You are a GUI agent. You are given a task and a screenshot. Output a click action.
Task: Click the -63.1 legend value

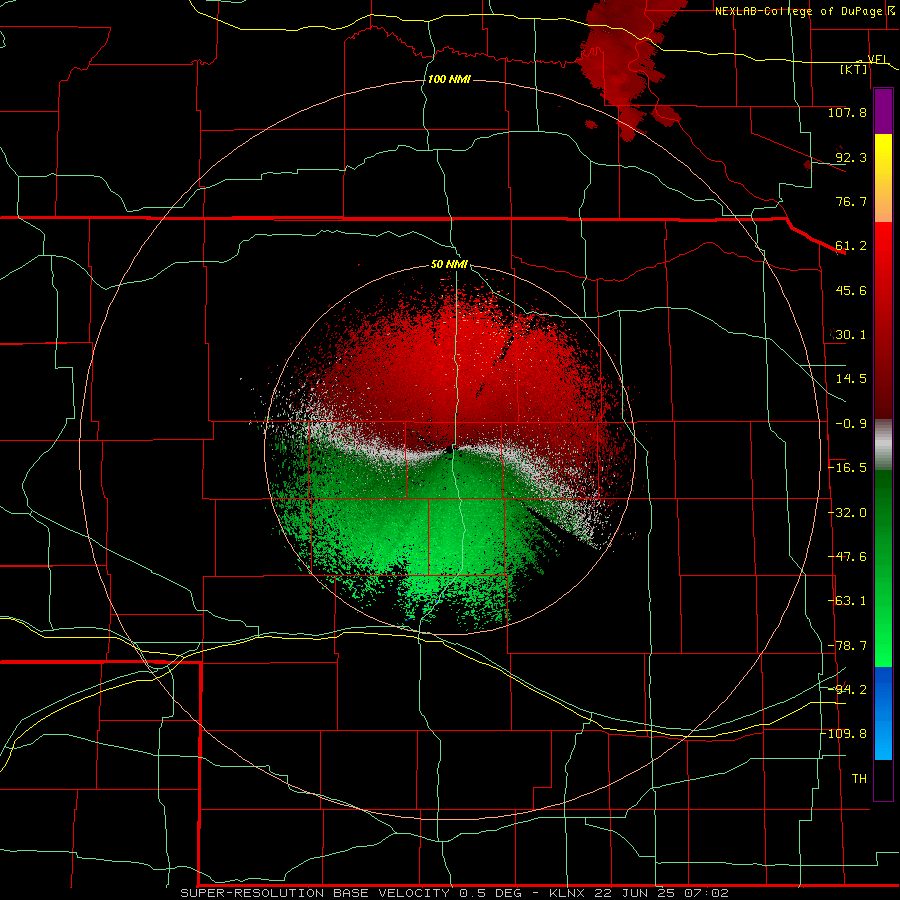click(847, 601)
